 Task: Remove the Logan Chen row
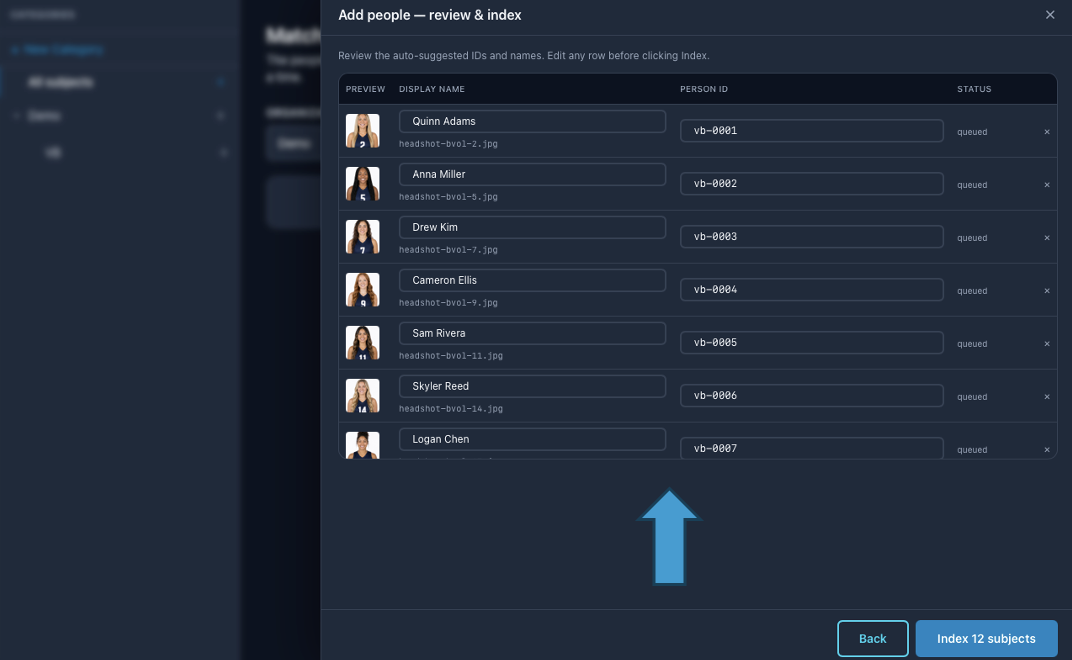pos(1047,449)
